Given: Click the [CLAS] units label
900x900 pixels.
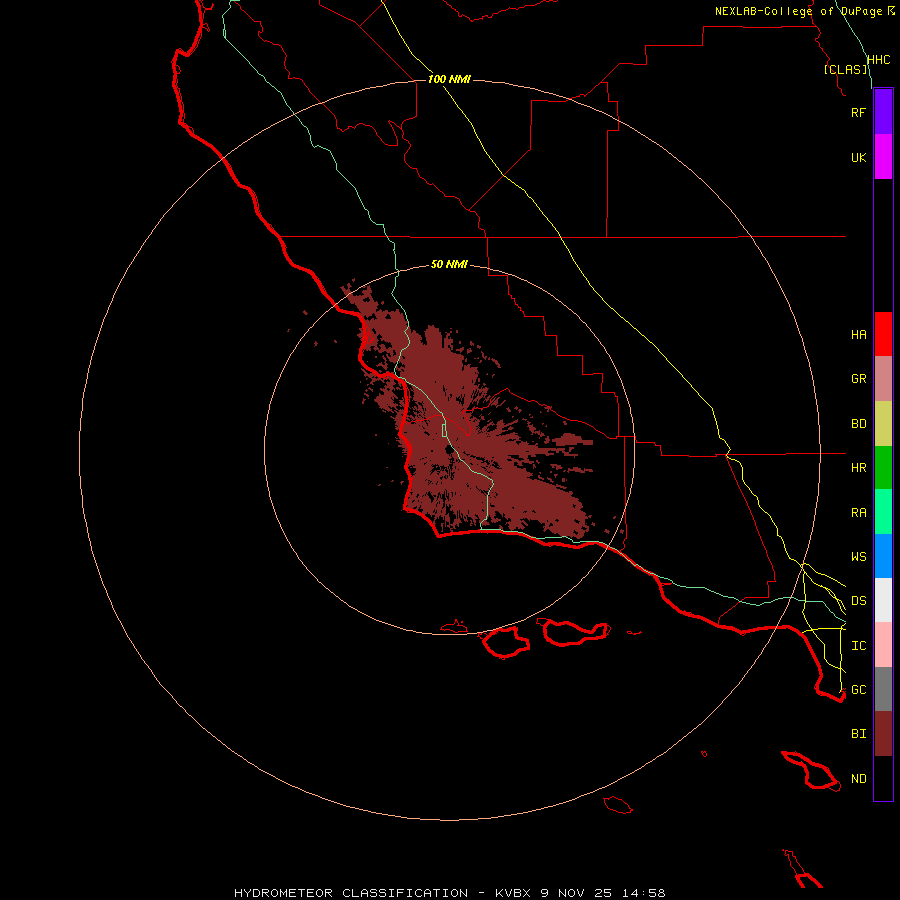Looking at the screenshot, I should (845, 69).
